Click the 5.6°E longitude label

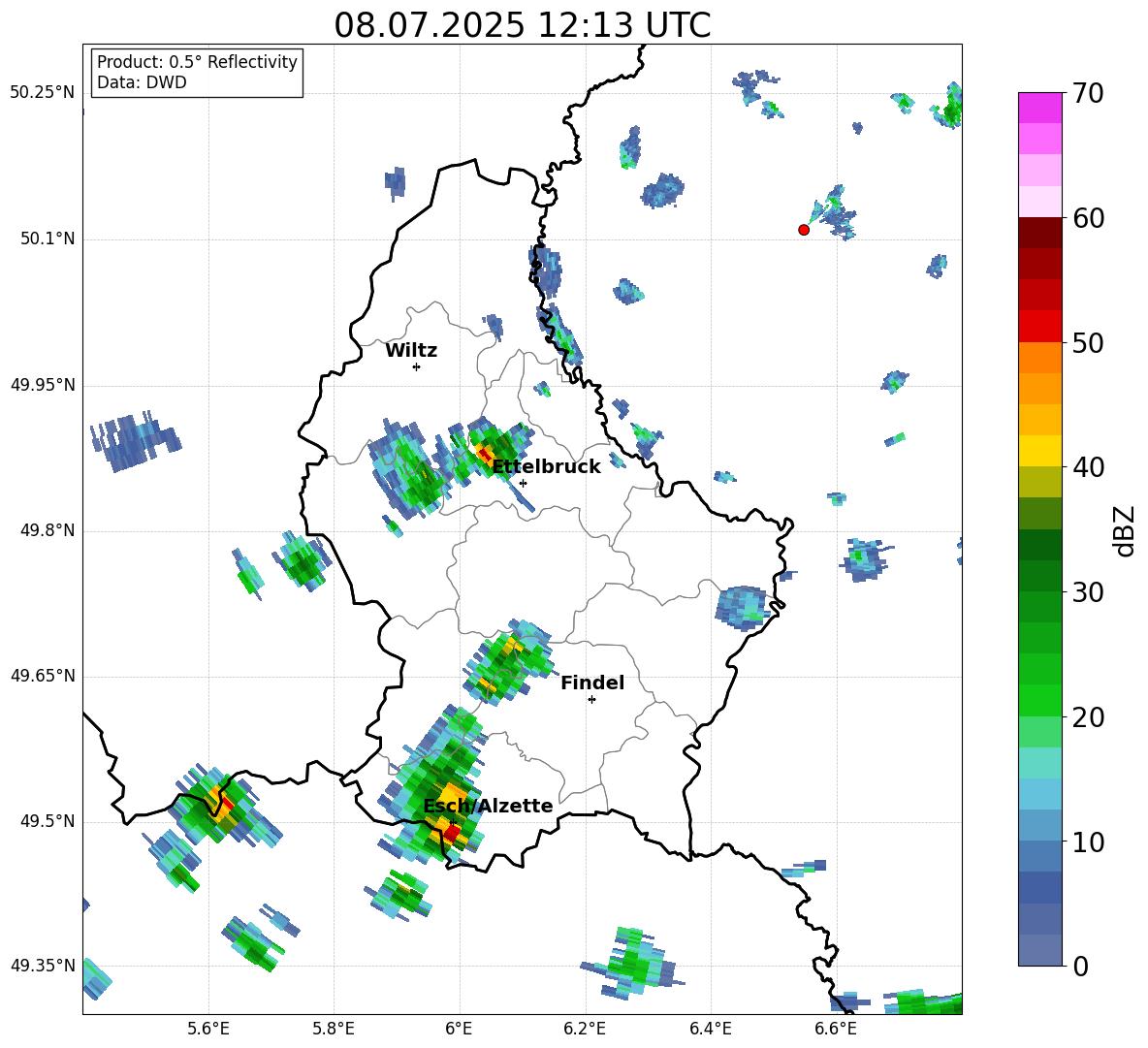[208, 1029]
